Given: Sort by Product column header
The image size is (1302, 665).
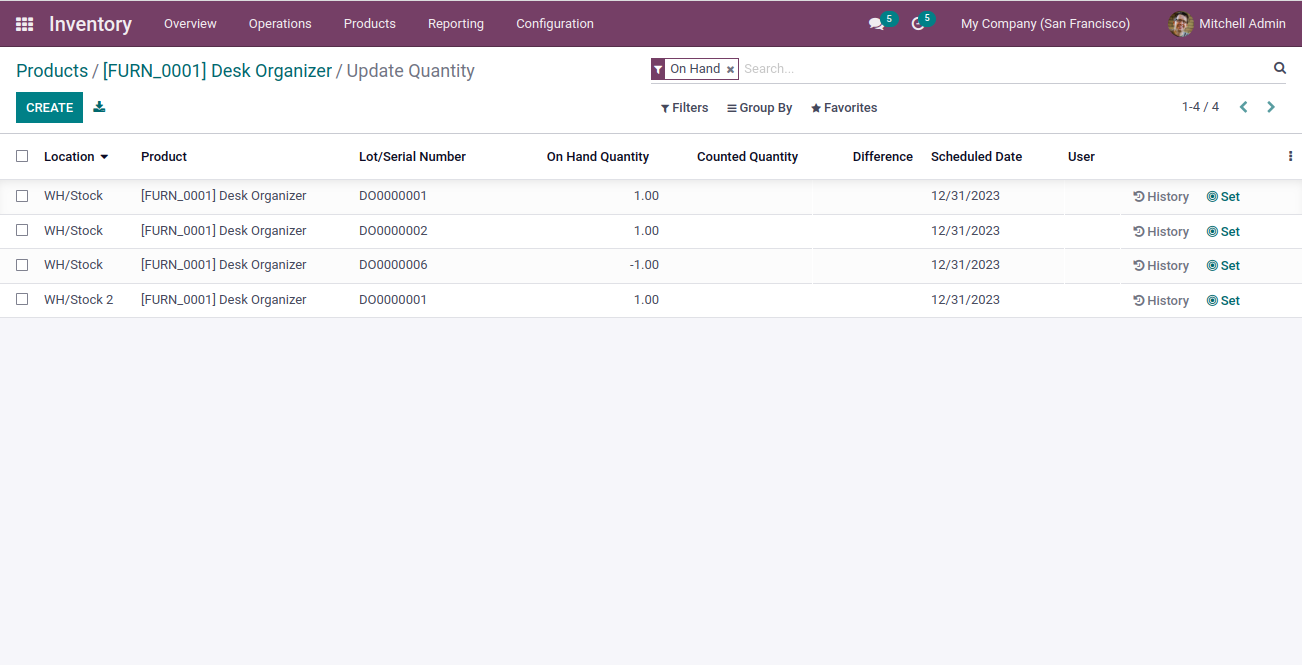Looking at the screenshot, I should pos(164,156).
